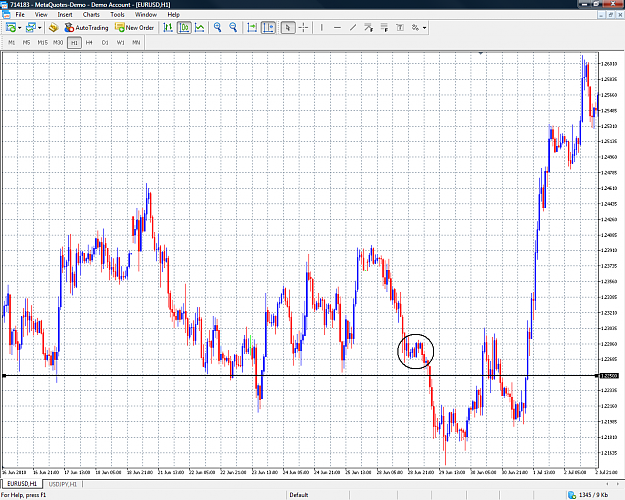Open a new chart window icon

tap(11, 28)
